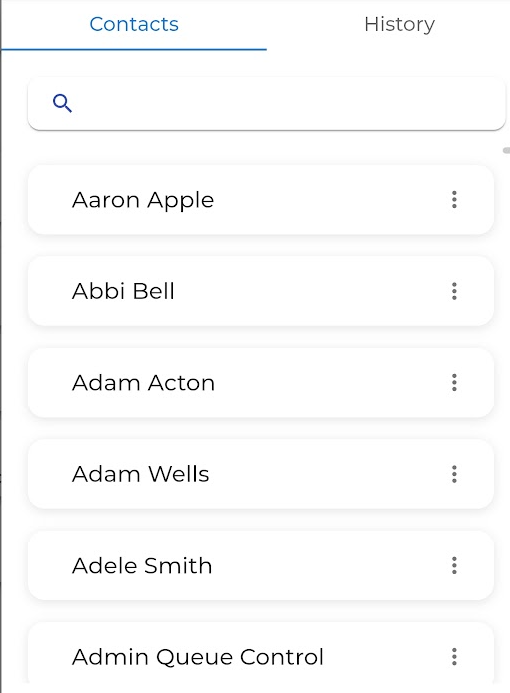Click the Admin Queue Control name text

tap(198, 657)
